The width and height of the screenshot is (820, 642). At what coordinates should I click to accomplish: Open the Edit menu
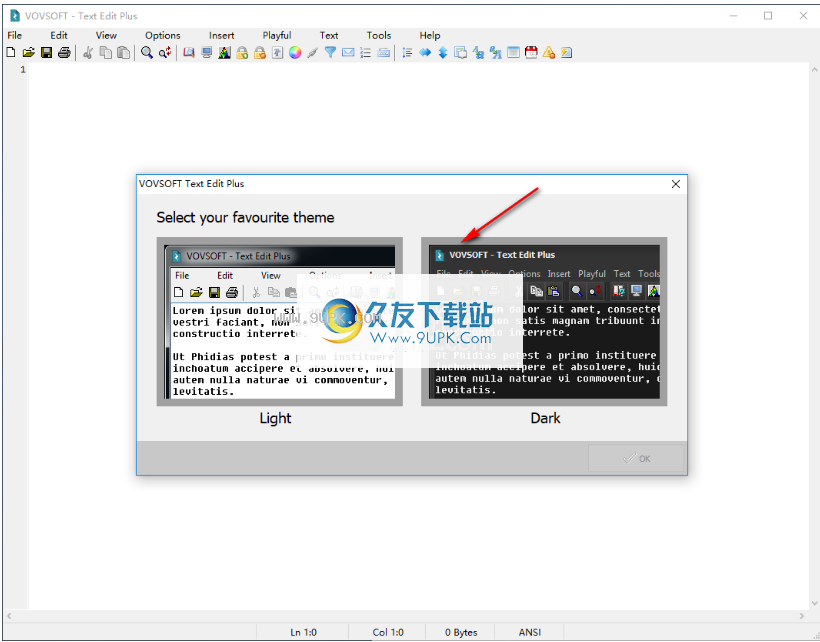(59, 35)
